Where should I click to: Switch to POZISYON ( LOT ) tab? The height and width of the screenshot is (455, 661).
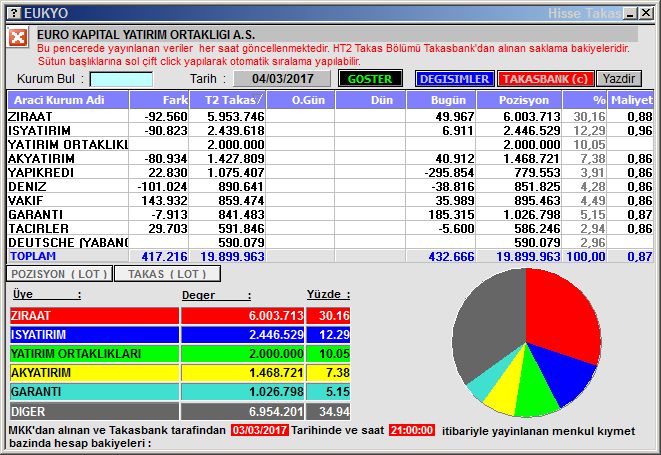point(59,274)
